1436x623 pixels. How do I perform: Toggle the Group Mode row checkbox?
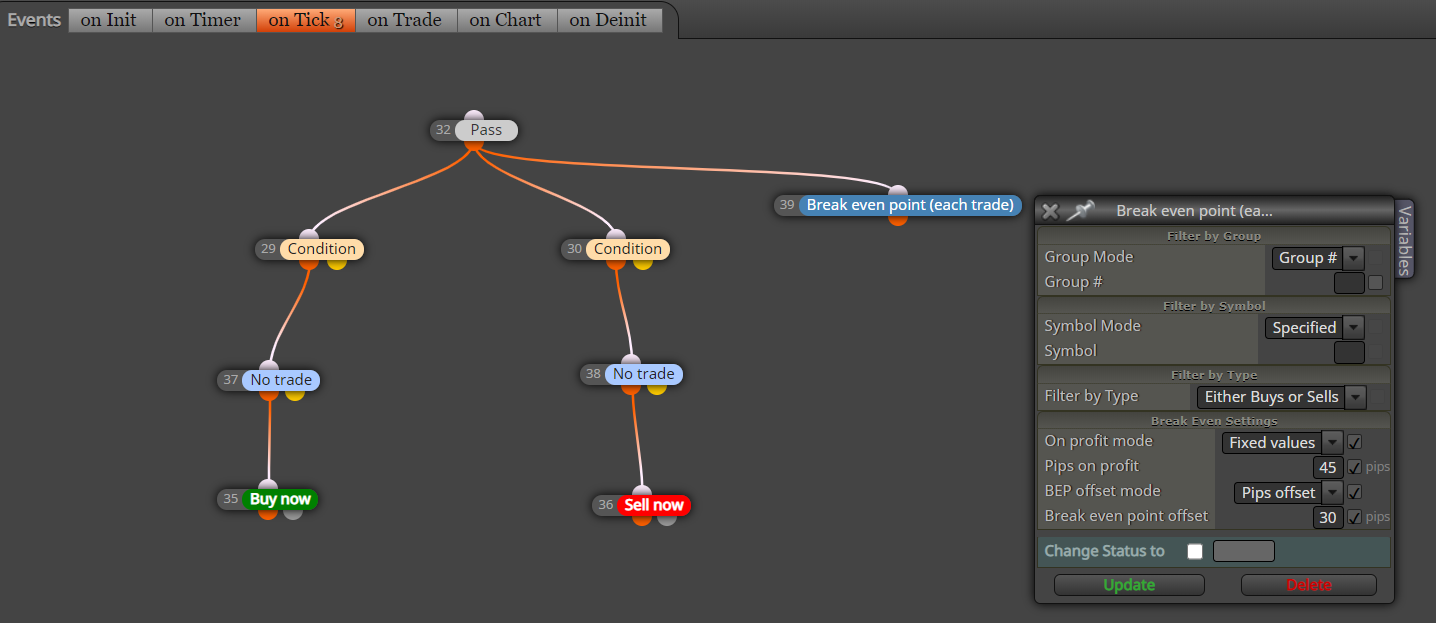coord(1375,258)
